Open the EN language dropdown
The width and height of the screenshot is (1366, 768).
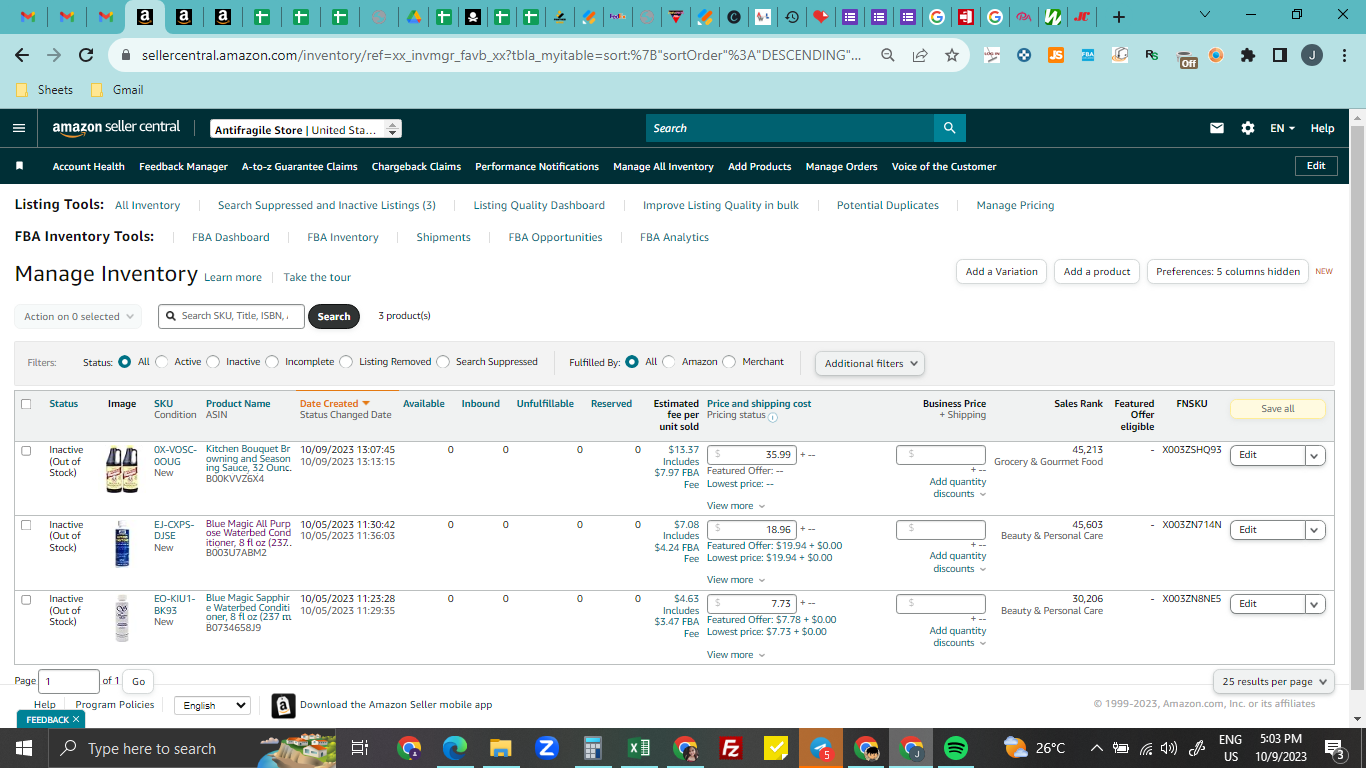tap(1282, 128)
